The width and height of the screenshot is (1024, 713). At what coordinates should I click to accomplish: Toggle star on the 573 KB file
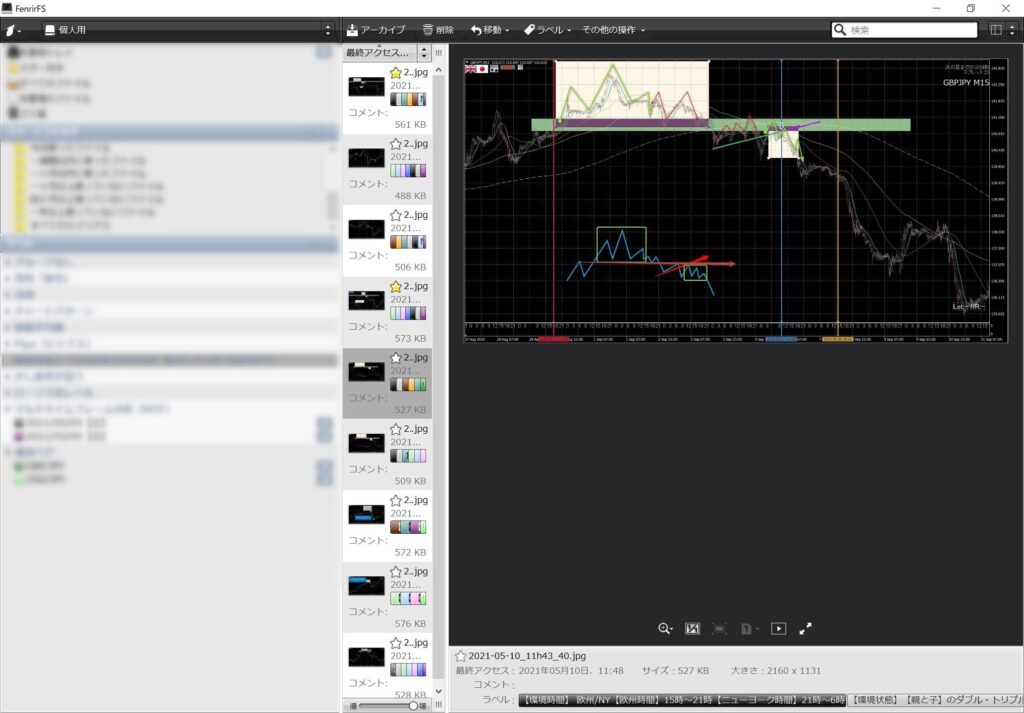[396, 287]
